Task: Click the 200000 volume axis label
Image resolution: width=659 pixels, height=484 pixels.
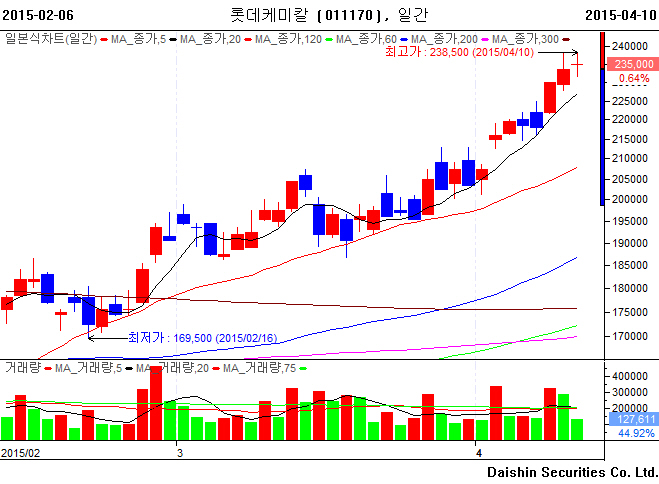Action: pos(630,408)
